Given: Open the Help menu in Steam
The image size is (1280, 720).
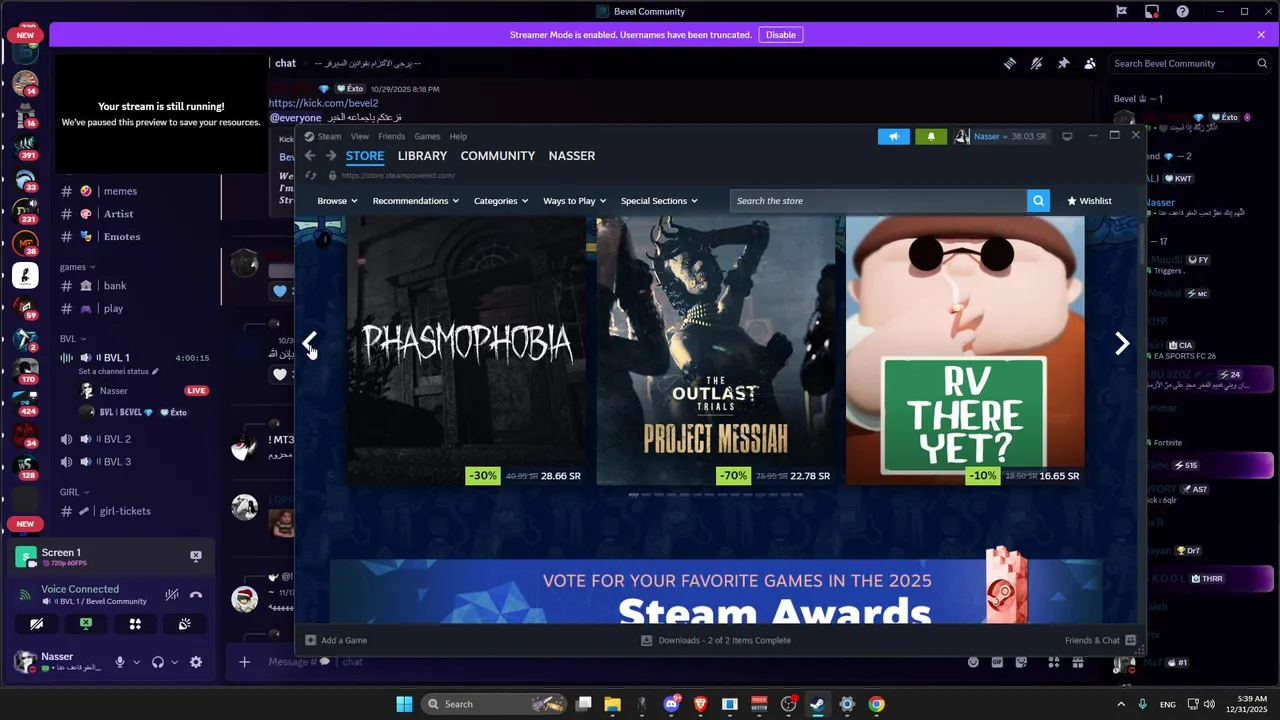Looking at the screenshot, I should pyautogui.click(x=458, y=136).
